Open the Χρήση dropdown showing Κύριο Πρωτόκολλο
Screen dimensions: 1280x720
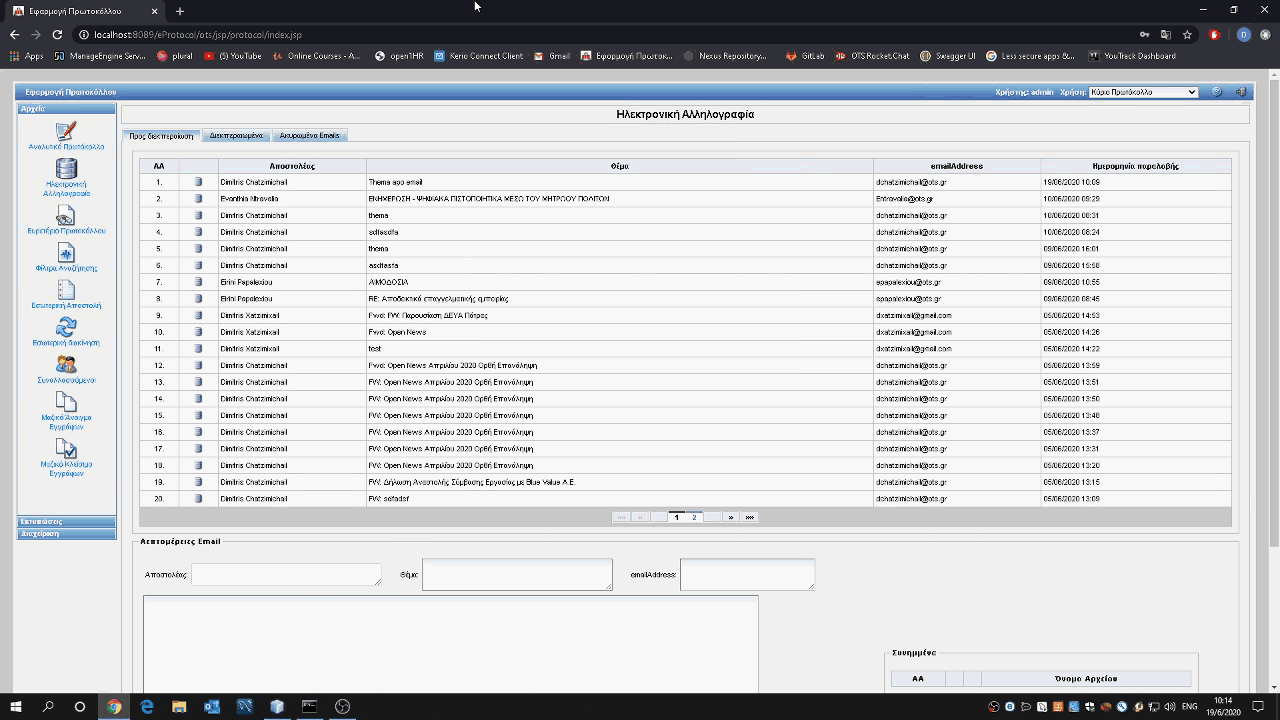1143,92
